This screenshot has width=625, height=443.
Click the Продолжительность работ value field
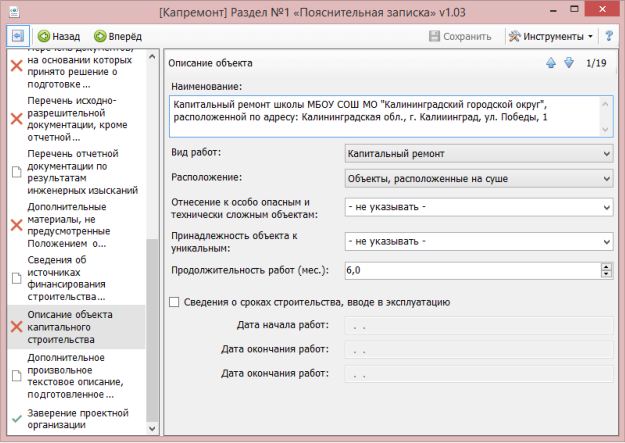coord(472,270)
